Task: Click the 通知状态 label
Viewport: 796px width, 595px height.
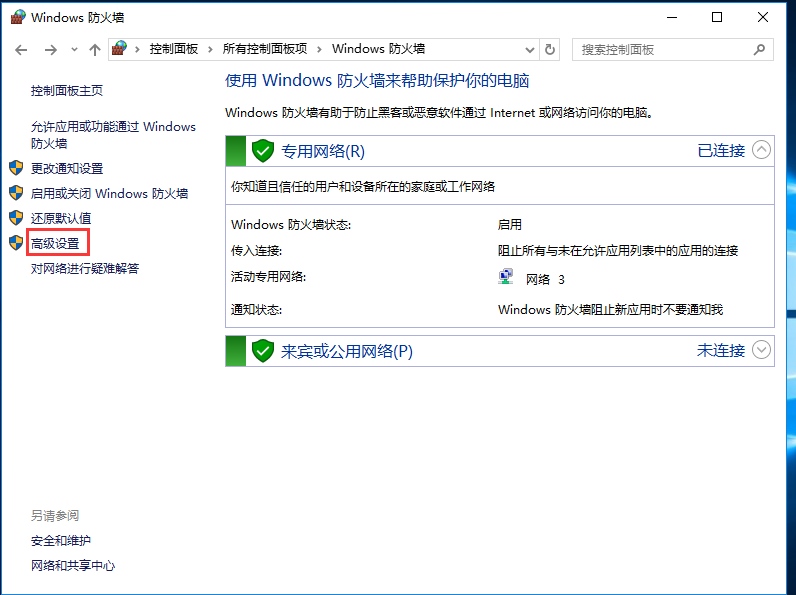Action: [x=256, y=310]
